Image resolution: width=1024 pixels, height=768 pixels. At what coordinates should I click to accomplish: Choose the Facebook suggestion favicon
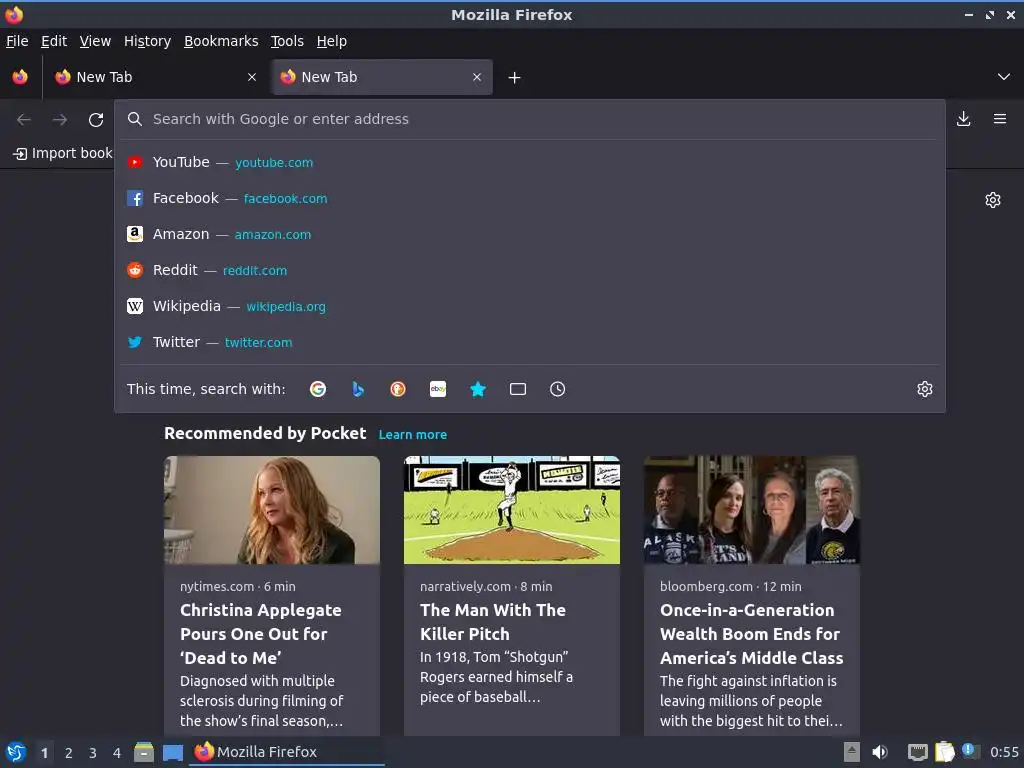tap(135, 198)
